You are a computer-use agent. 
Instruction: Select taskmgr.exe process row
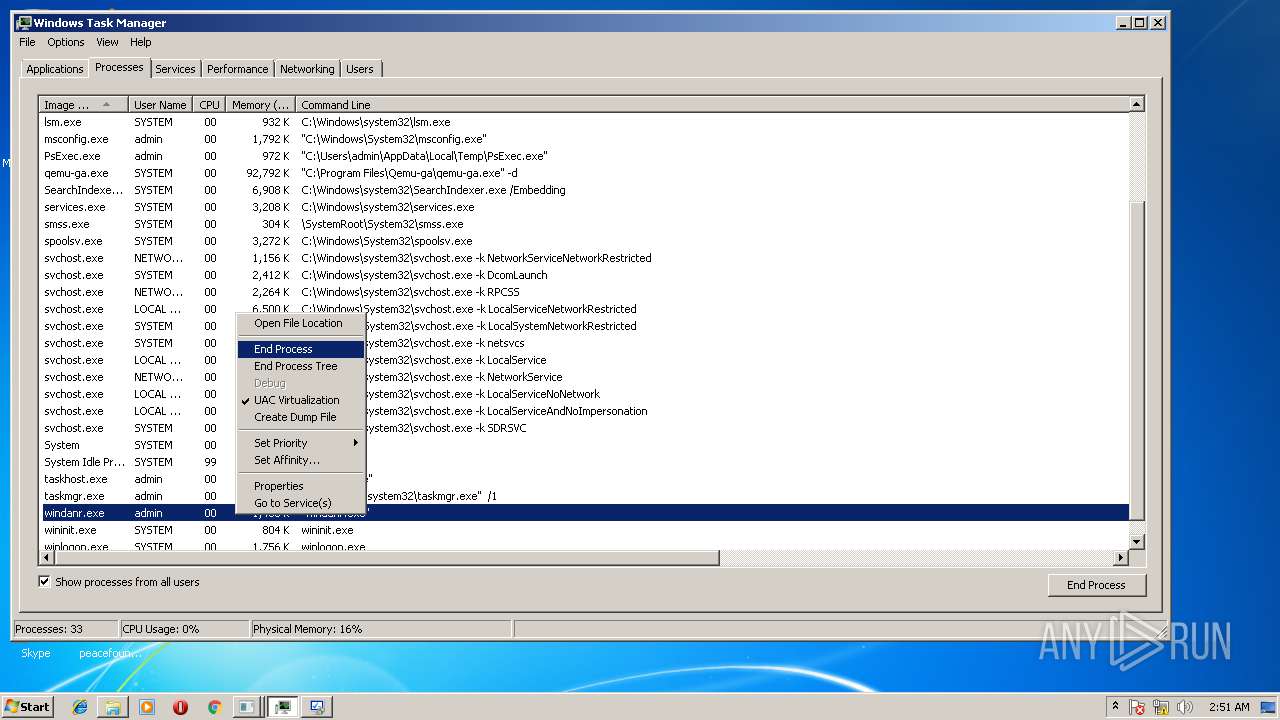click(x=584, y=496)
